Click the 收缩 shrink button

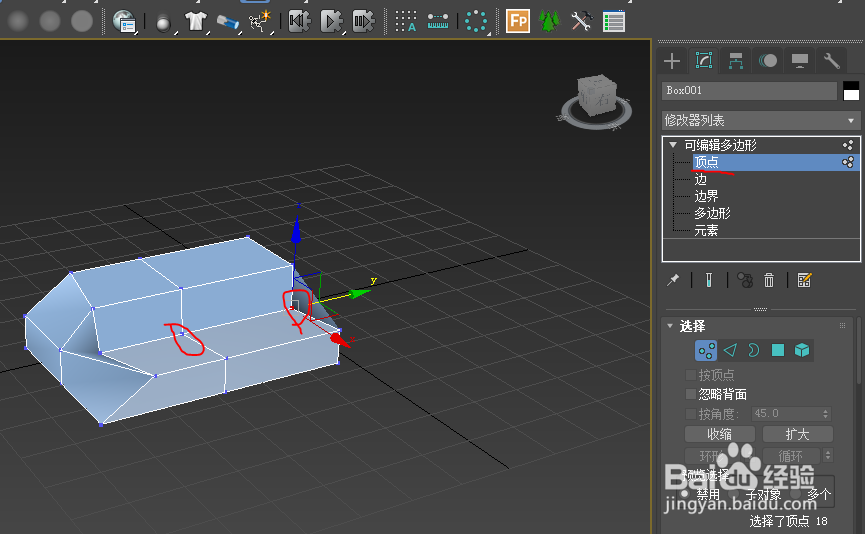click(x=720, y=435)
